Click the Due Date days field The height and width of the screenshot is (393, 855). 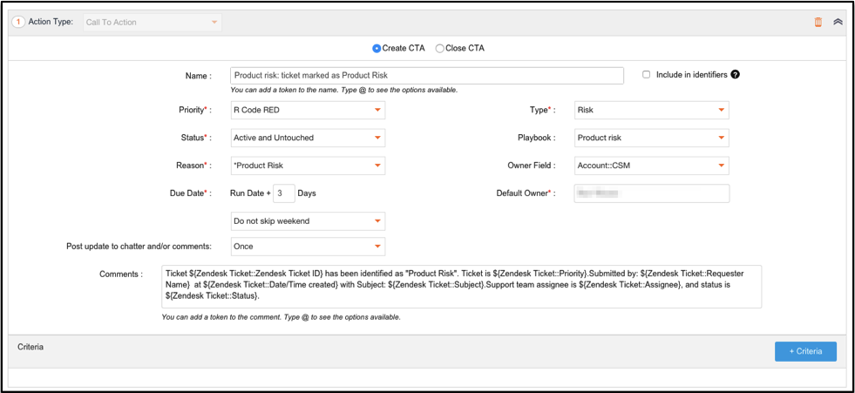284,194
